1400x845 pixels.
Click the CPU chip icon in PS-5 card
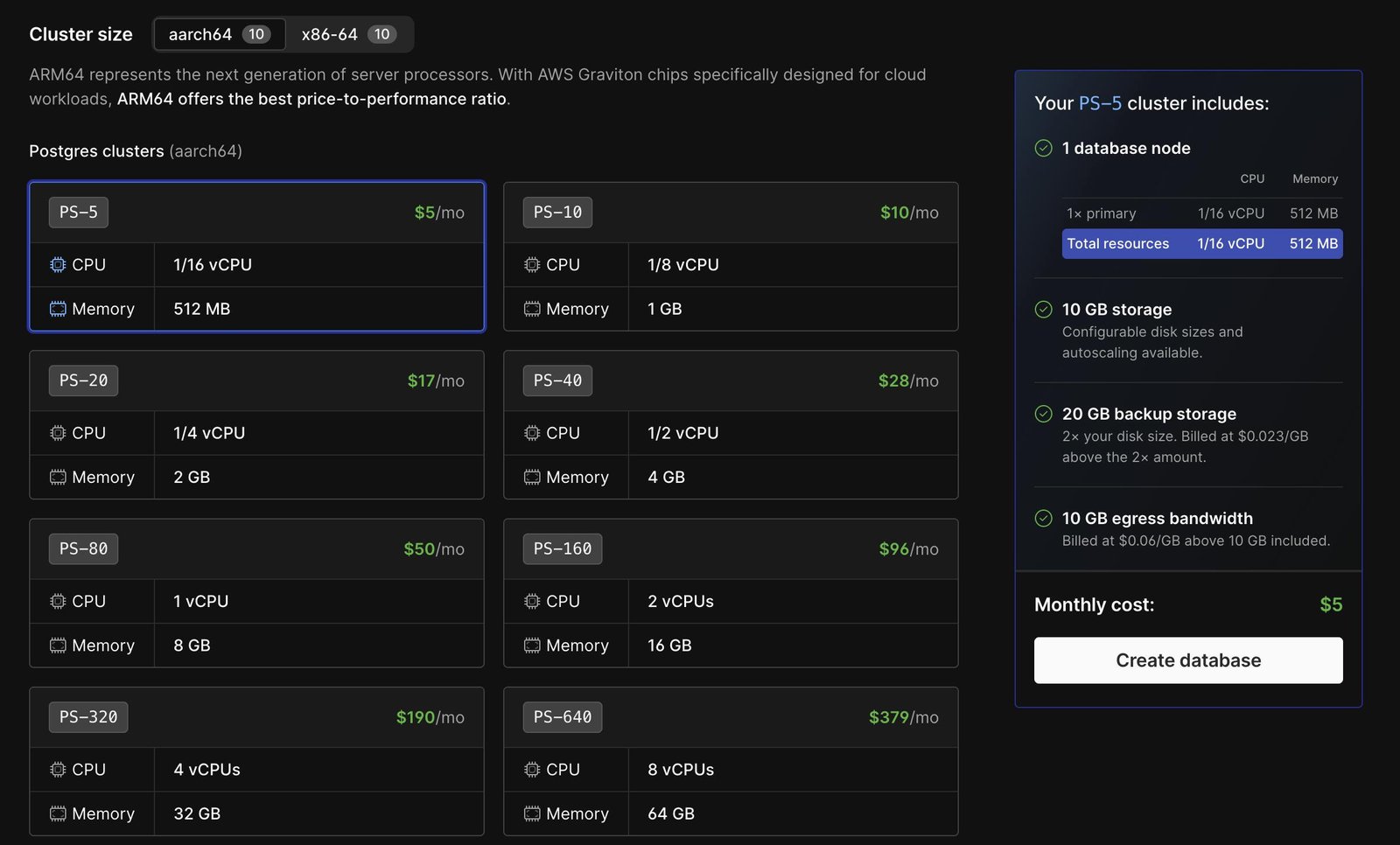[x=58, y=264]
